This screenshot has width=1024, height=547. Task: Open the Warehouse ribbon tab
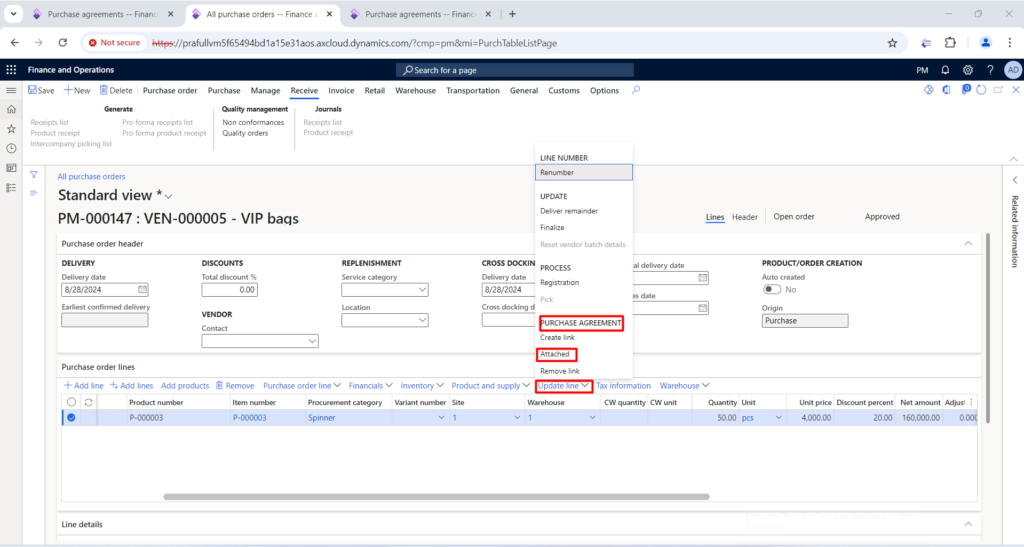pyautogui.click(x=415, y=91)
